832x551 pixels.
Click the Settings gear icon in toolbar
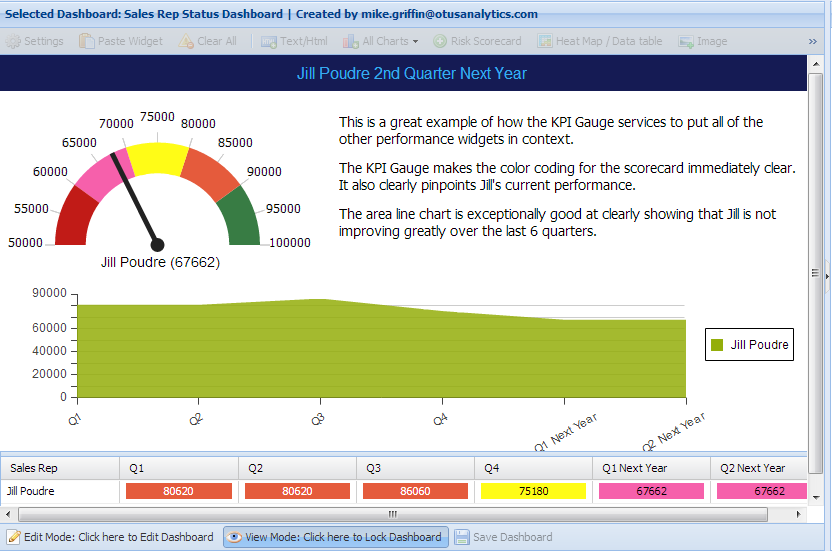tap(14, 41)
